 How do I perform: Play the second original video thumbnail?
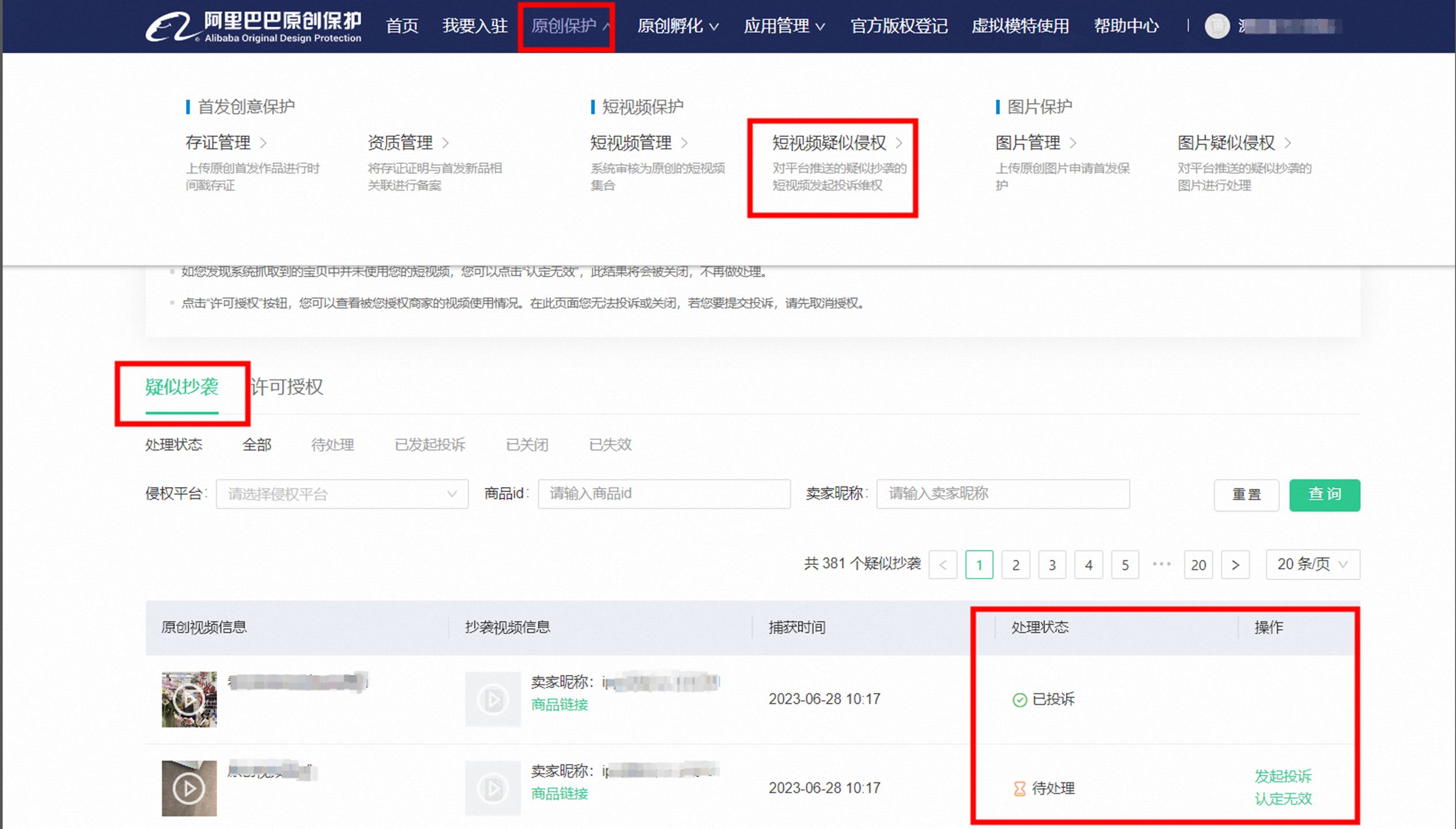tap(189, 788)
